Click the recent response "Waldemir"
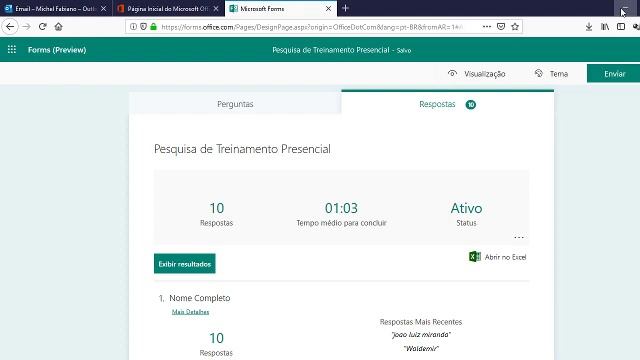Image resolution: width=640 pixels, height=360 pixels. tap(421, 348)
